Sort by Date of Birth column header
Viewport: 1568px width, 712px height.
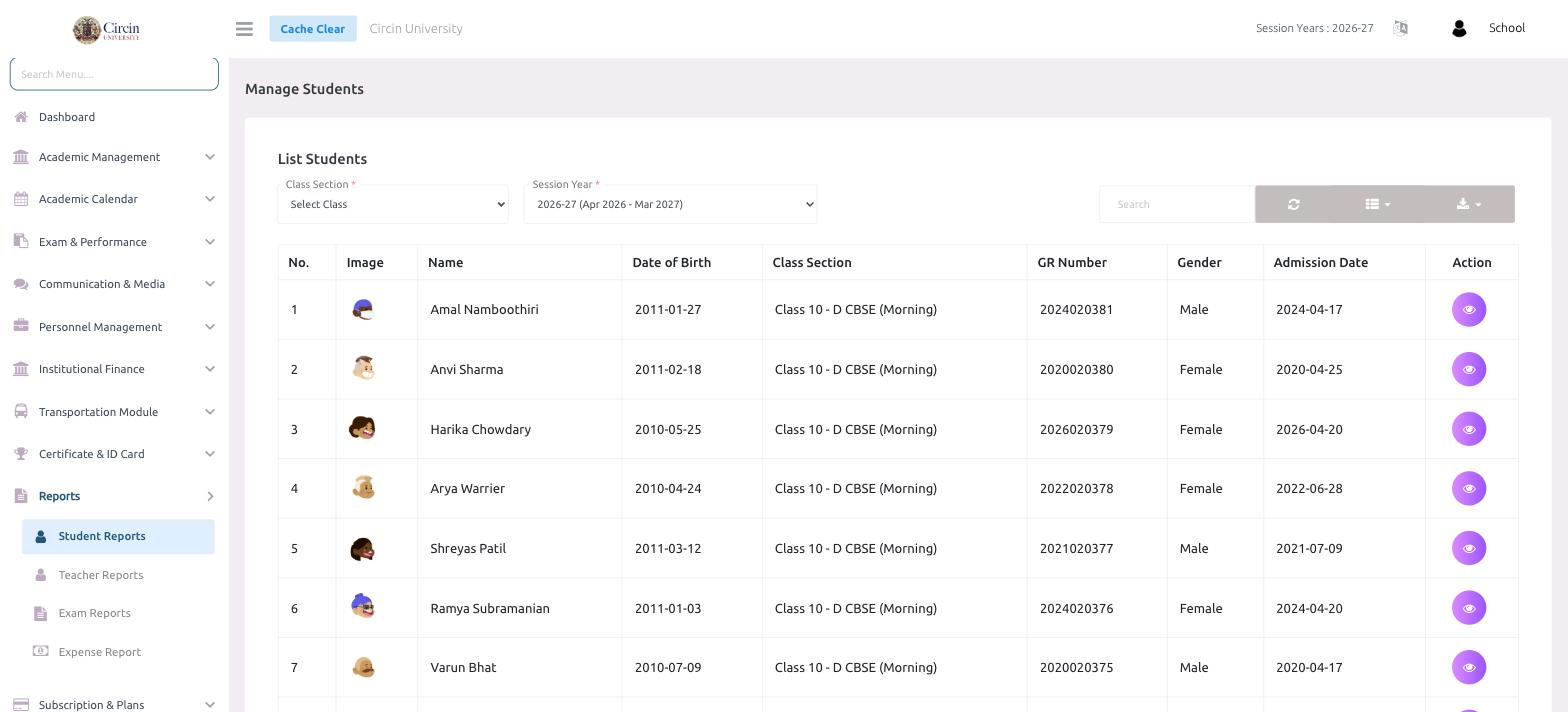[x=692, y=262]
